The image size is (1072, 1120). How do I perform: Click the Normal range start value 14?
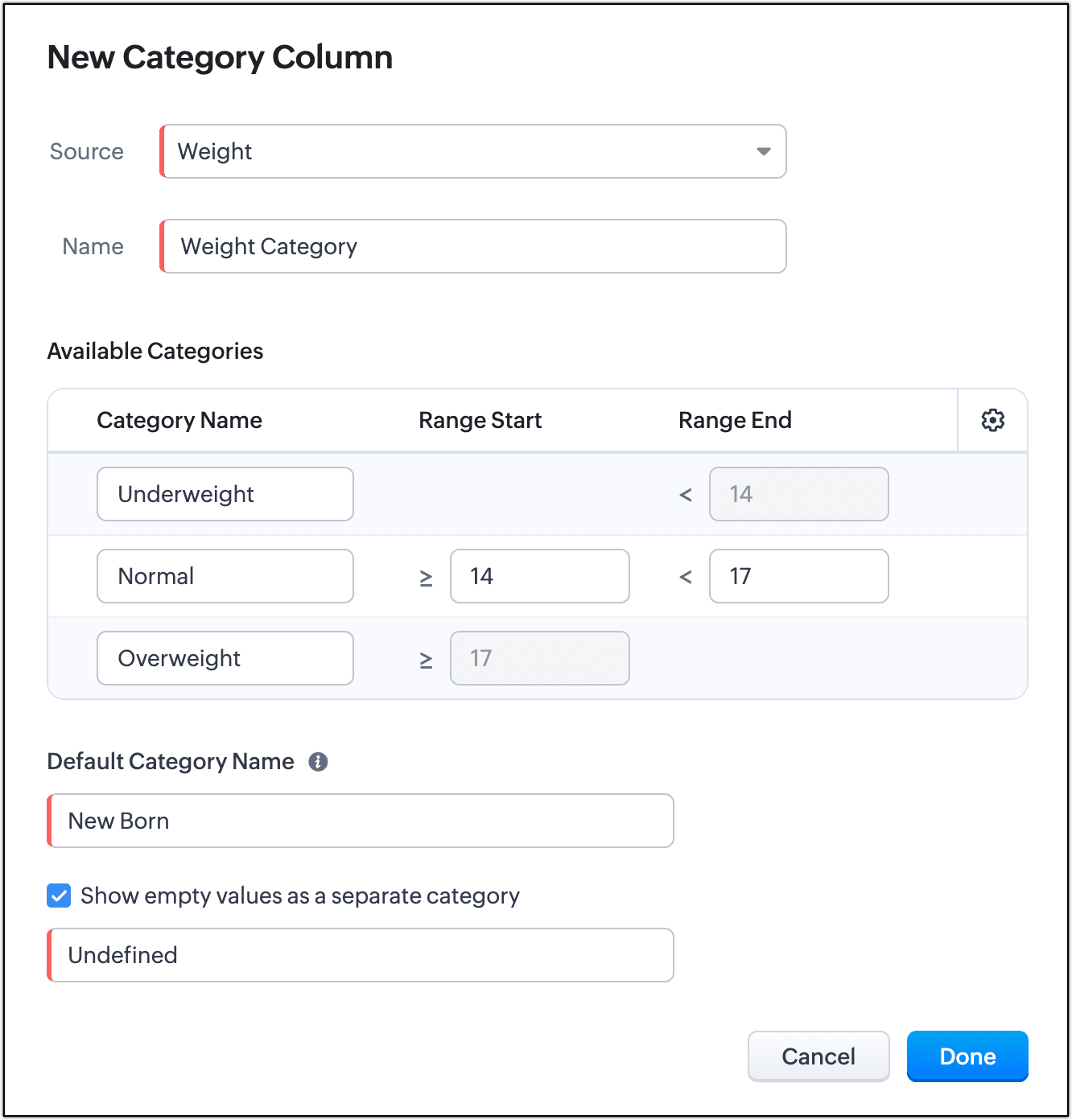539,576
